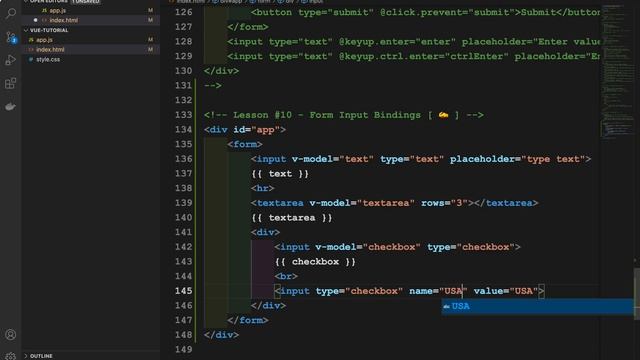Screen dimensions: 640x360
Task: Open index.html in the VUE-TUTORIAL folder
Action: 50,49
